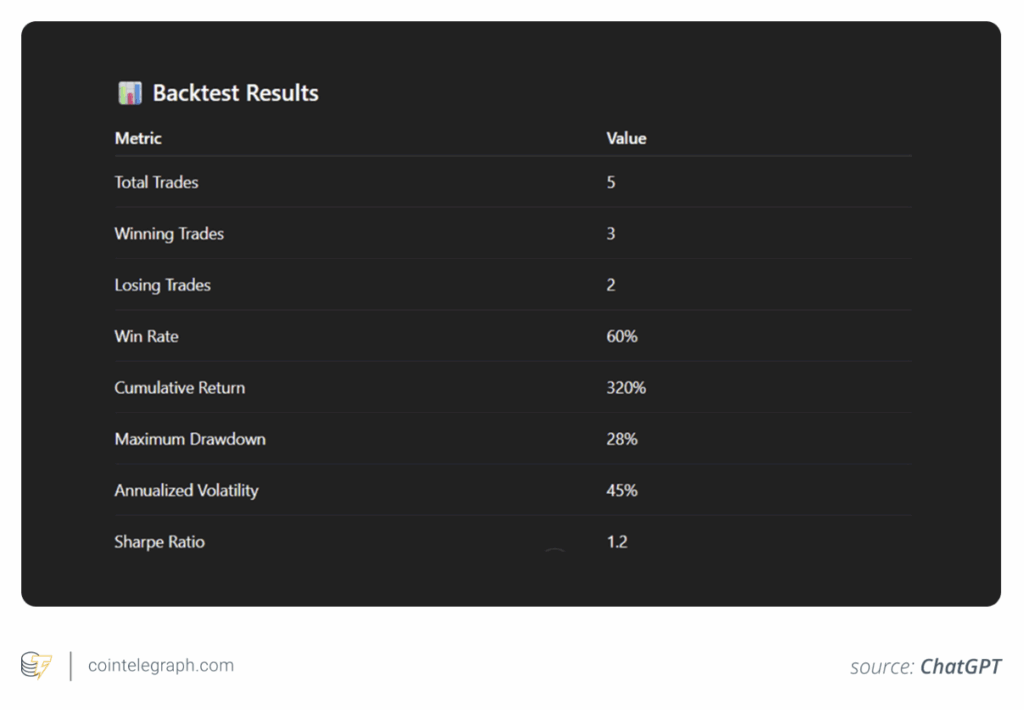Open the cointelegraph.com link
Viewport: 1024px width, 710px height.
[x=161, y=666]
